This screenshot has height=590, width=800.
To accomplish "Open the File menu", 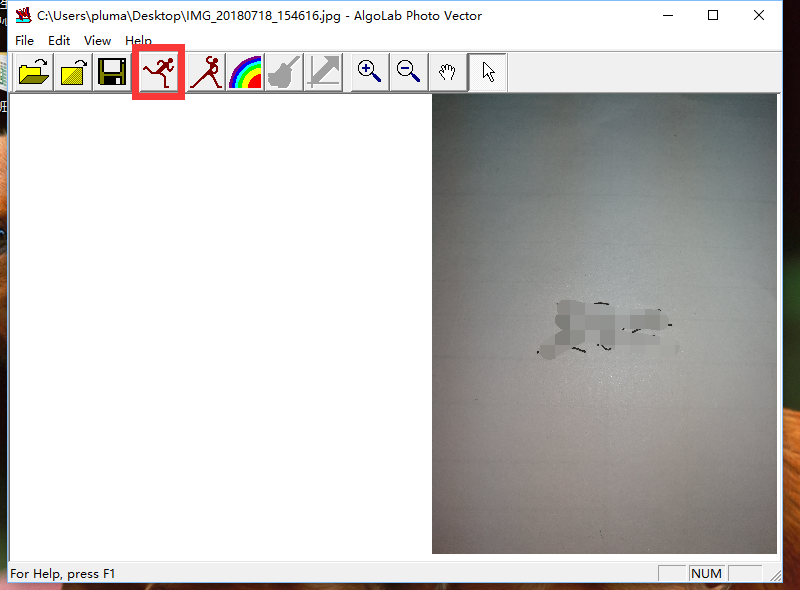I will point(24,41).
